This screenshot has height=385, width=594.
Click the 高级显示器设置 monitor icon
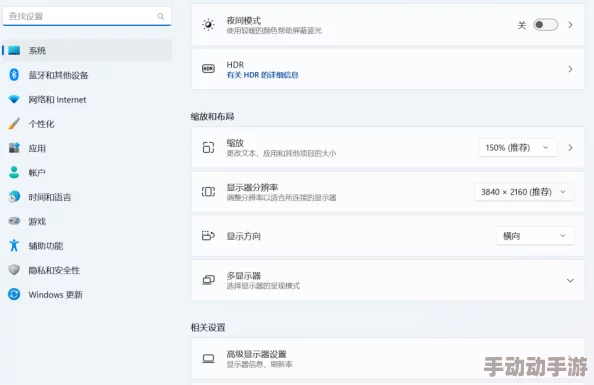(208, 358)
